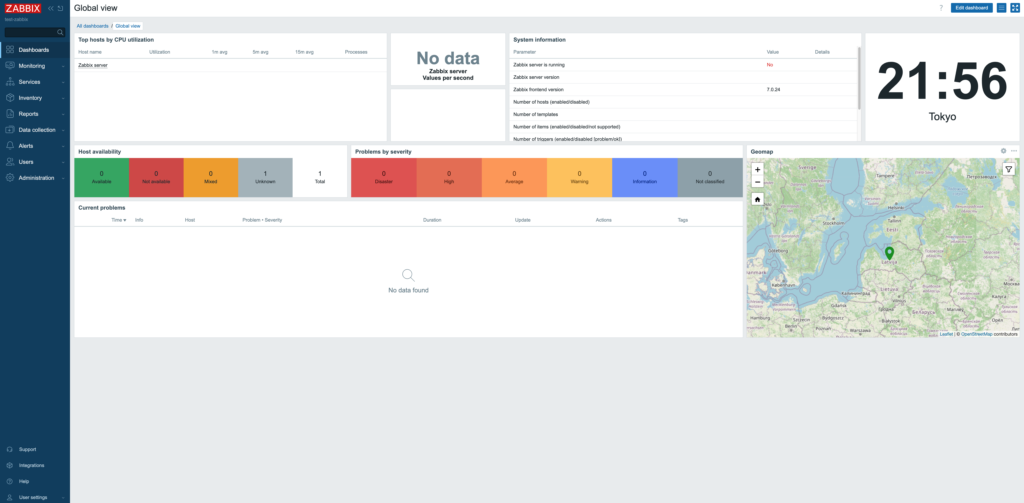Click the hide sidebar icon beside the logo
Screen dimensions: 1024x503
pyautogui.click(x=61, y=8)
